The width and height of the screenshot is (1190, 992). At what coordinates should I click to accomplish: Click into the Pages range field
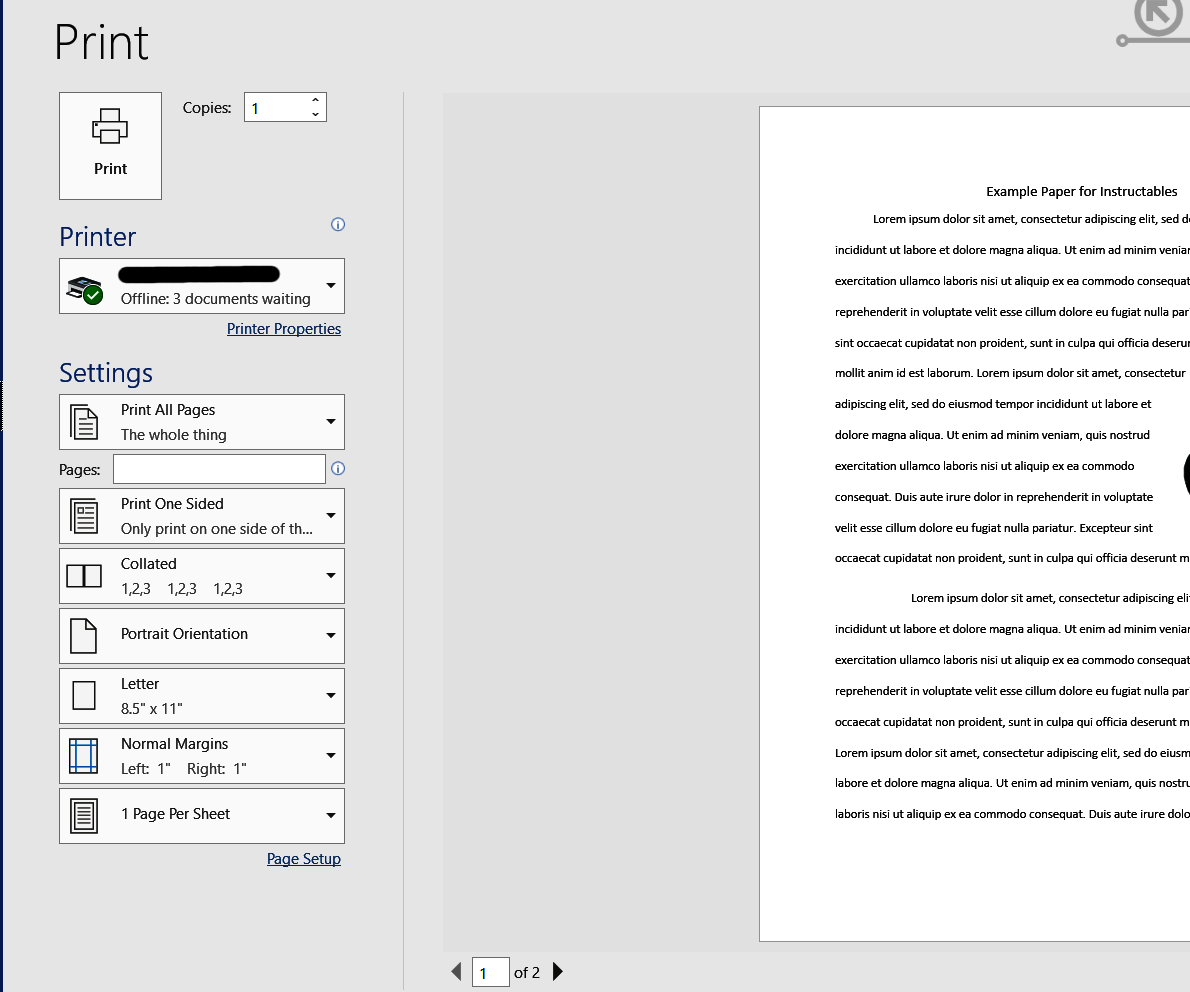[219, 469]
